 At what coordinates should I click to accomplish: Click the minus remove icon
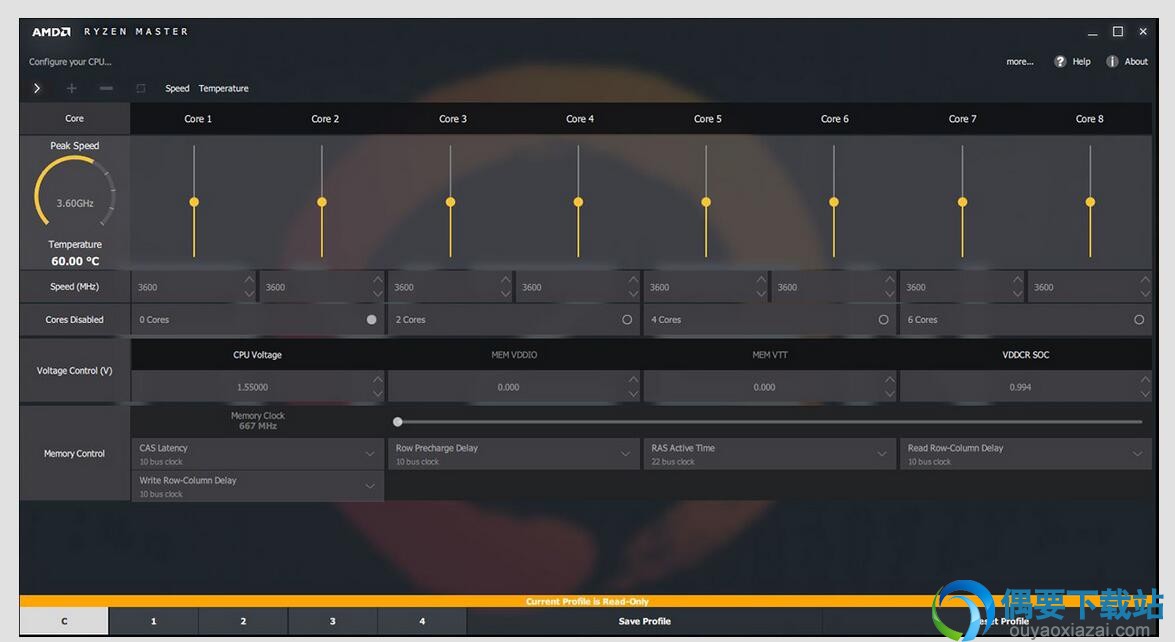click(x=106, y=88)
